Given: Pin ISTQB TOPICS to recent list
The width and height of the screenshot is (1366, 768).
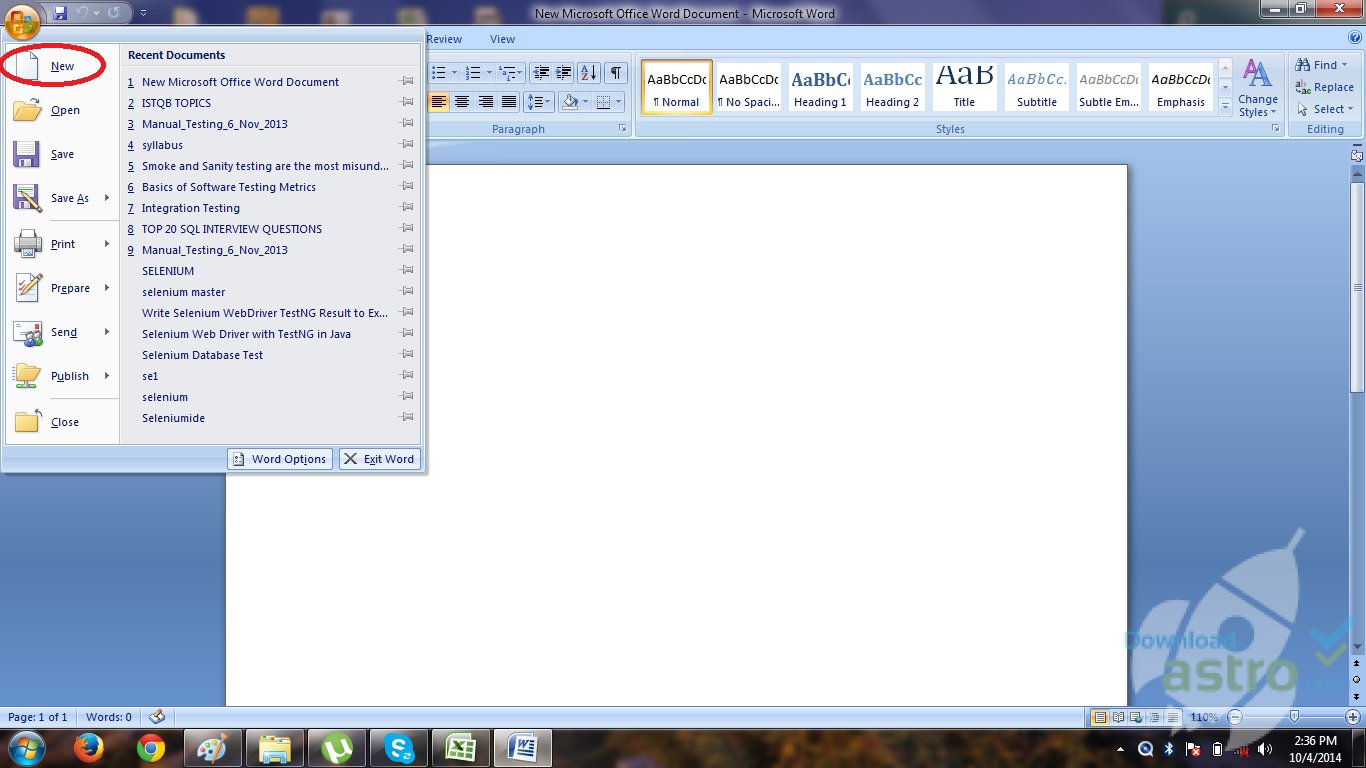Looking at the screenshot, I should [x=407, y=103].
